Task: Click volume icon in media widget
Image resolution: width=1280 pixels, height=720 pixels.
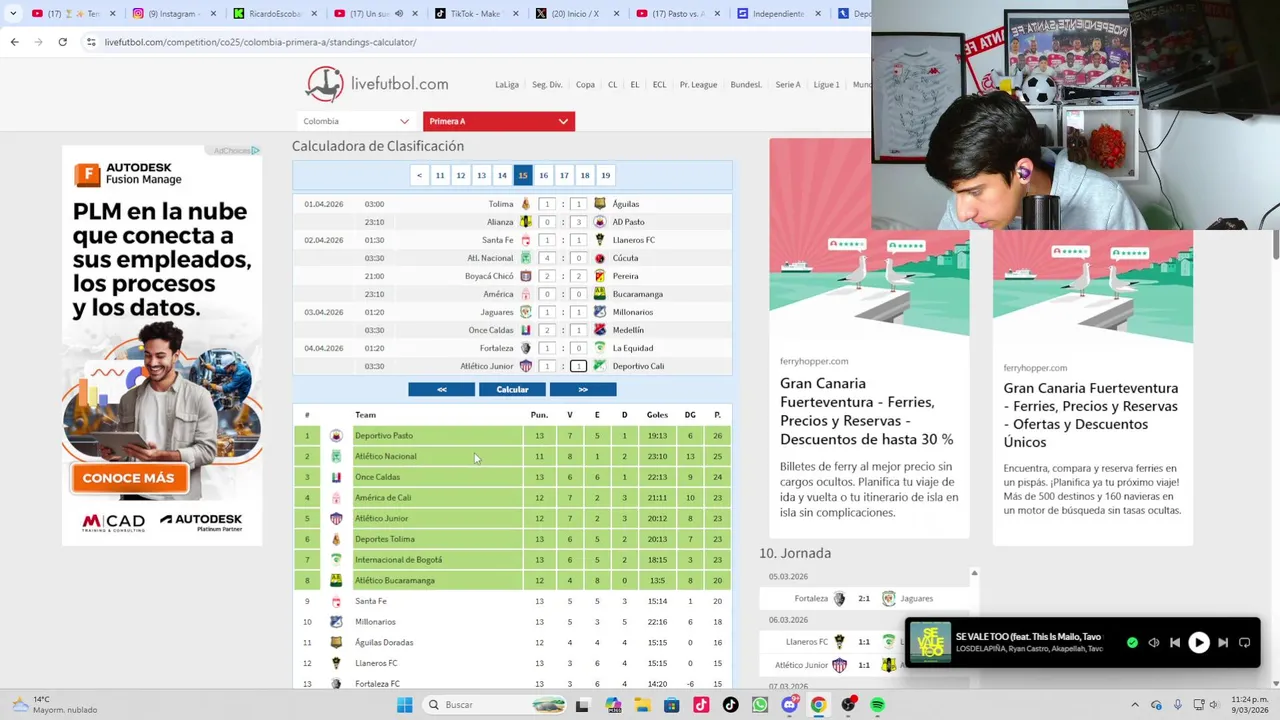Action: tap(1153, 643)
